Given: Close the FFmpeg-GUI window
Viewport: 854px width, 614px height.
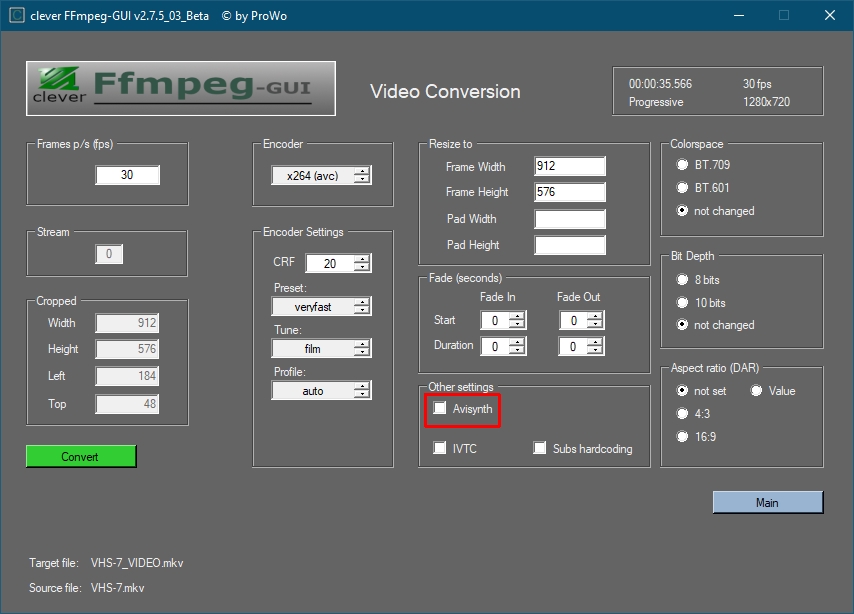Looking at the screenshot, I should (x=829, y=15).
